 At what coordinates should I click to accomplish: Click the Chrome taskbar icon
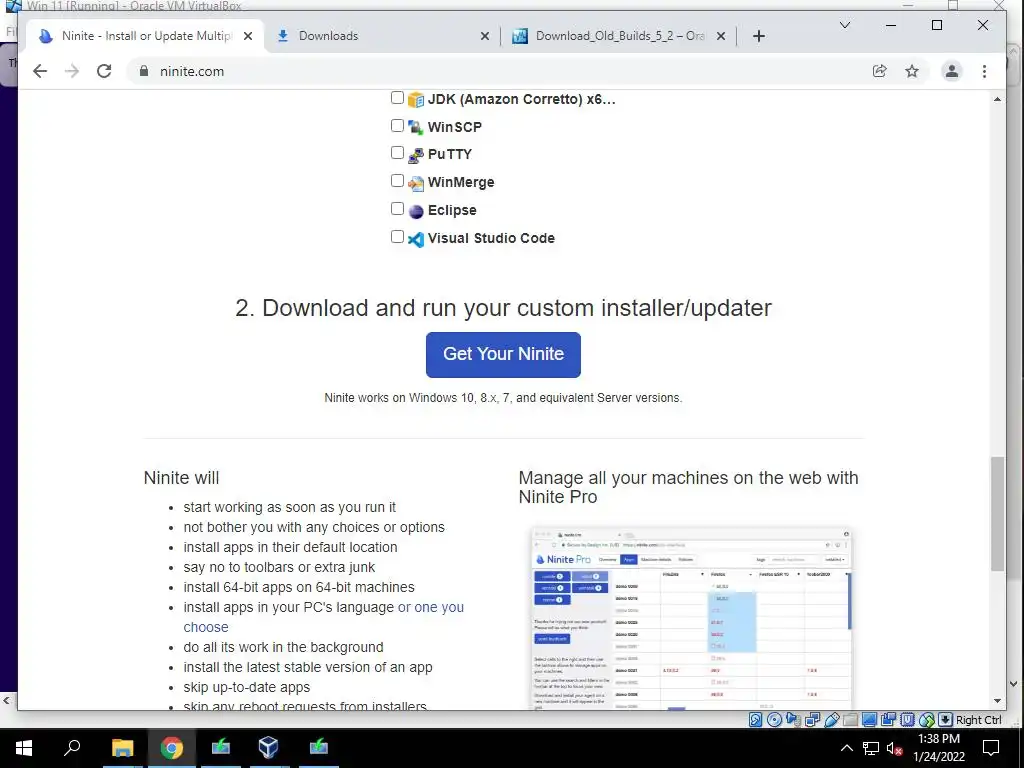pos(171,748)
